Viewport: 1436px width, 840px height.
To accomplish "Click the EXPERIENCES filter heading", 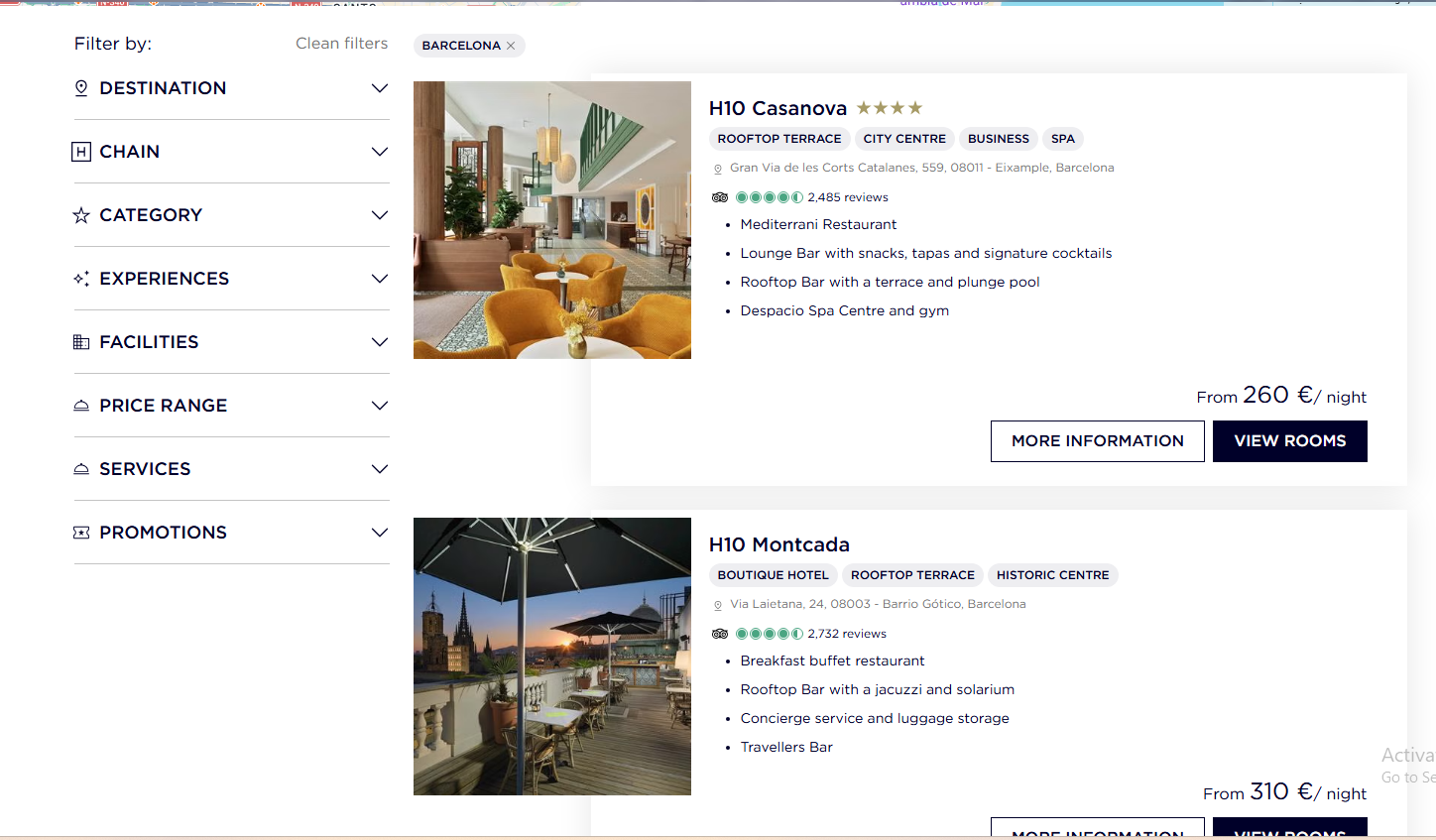I will 165,279.
